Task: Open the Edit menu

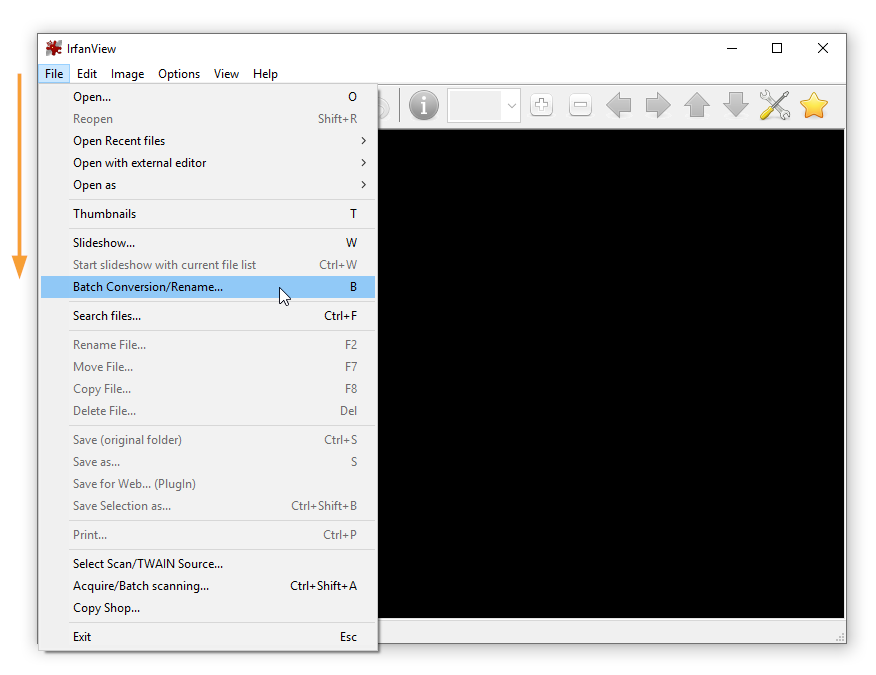Action: pos(87,74)
